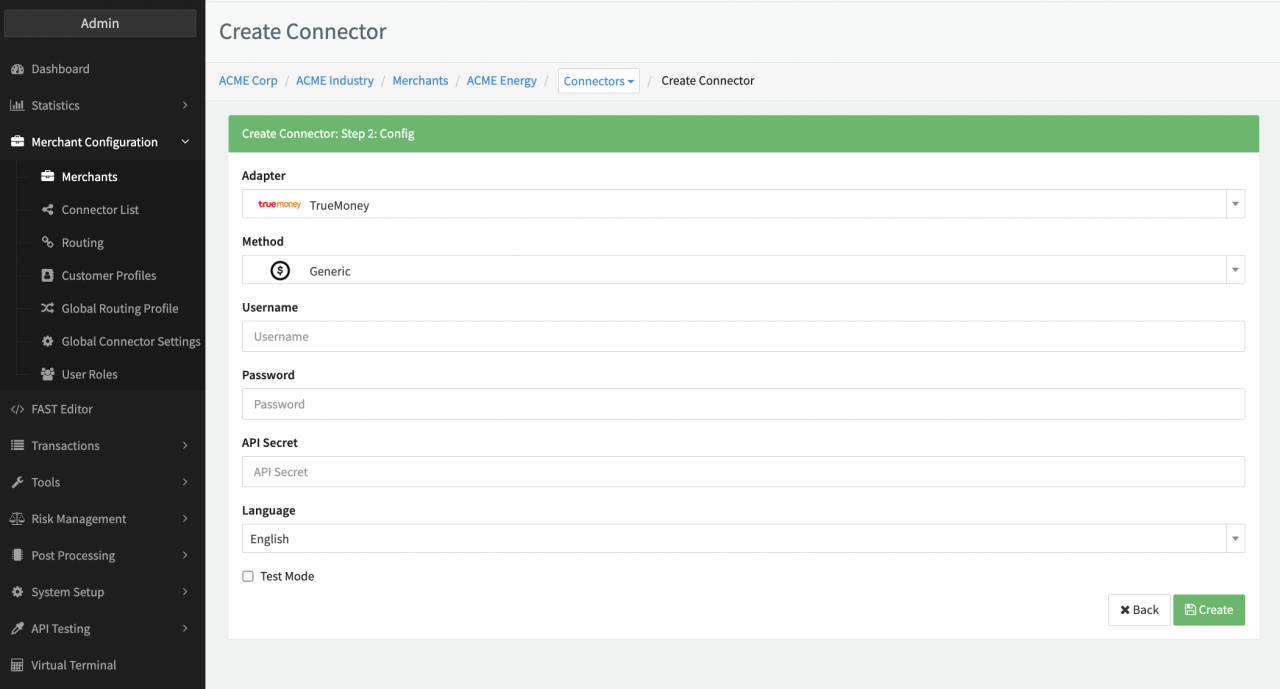
Task: Click the User Roles people icon
Action: point(47,375)
